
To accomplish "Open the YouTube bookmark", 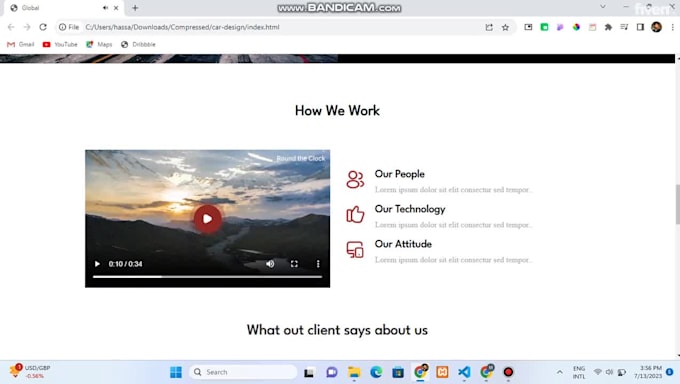I will [x=60, y=44].
